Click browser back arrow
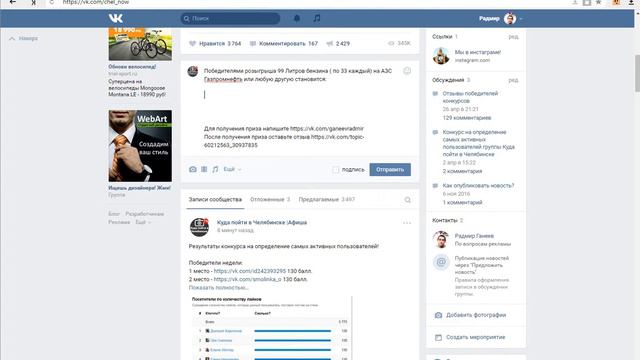The height and width of the screenshot is (360, 640). click(13, 2)
